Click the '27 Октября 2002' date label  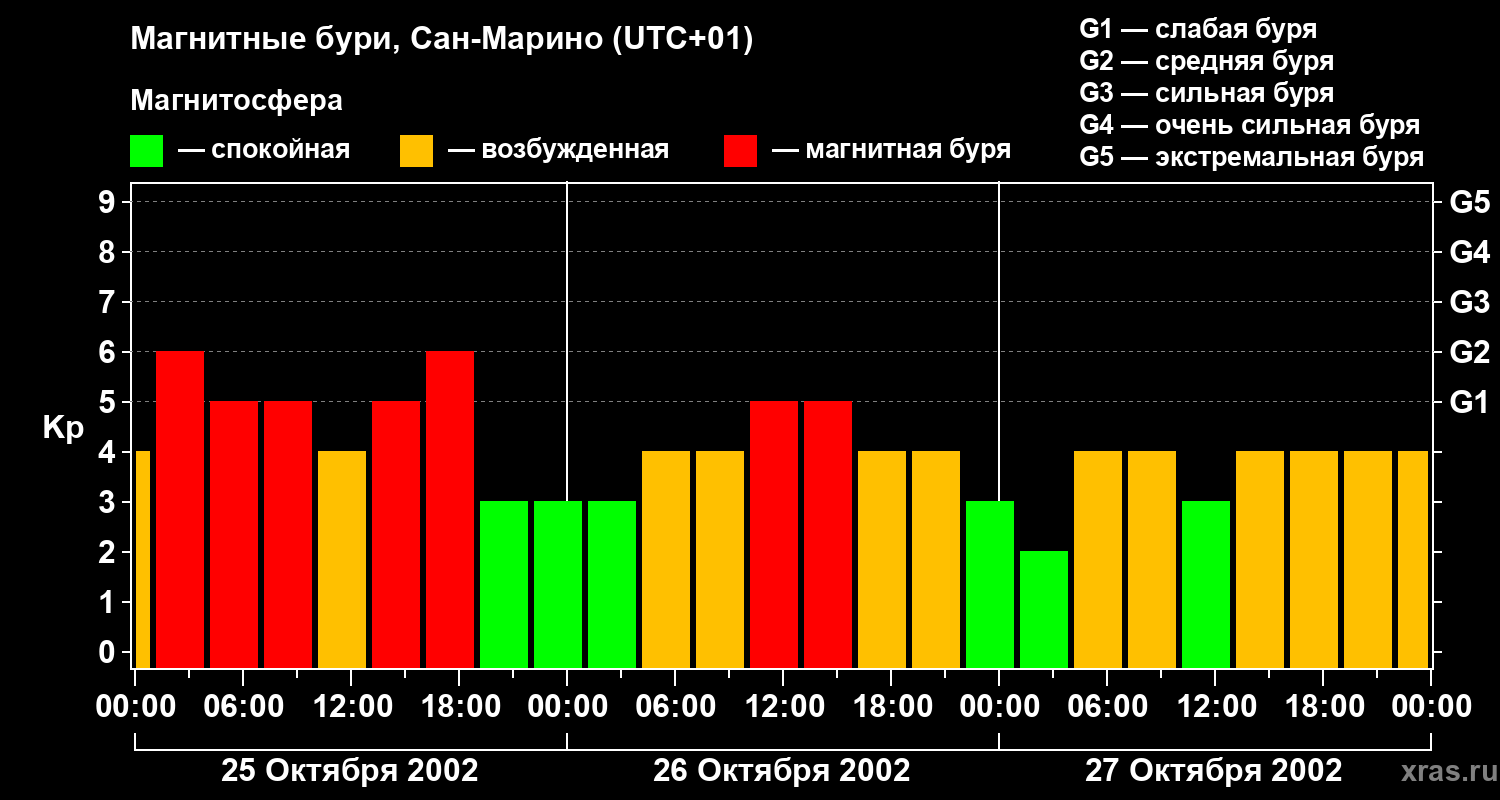point(1214,771)
